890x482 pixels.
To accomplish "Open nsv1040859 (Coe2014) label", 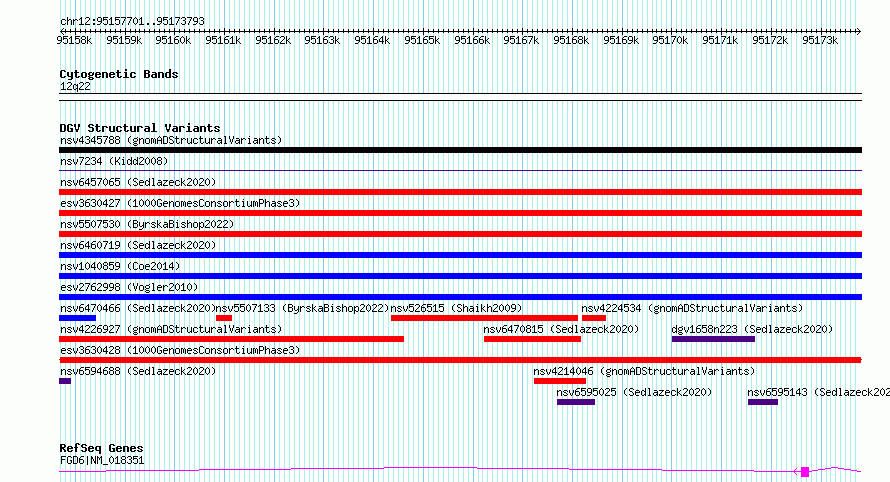I will tap(120, 266).
